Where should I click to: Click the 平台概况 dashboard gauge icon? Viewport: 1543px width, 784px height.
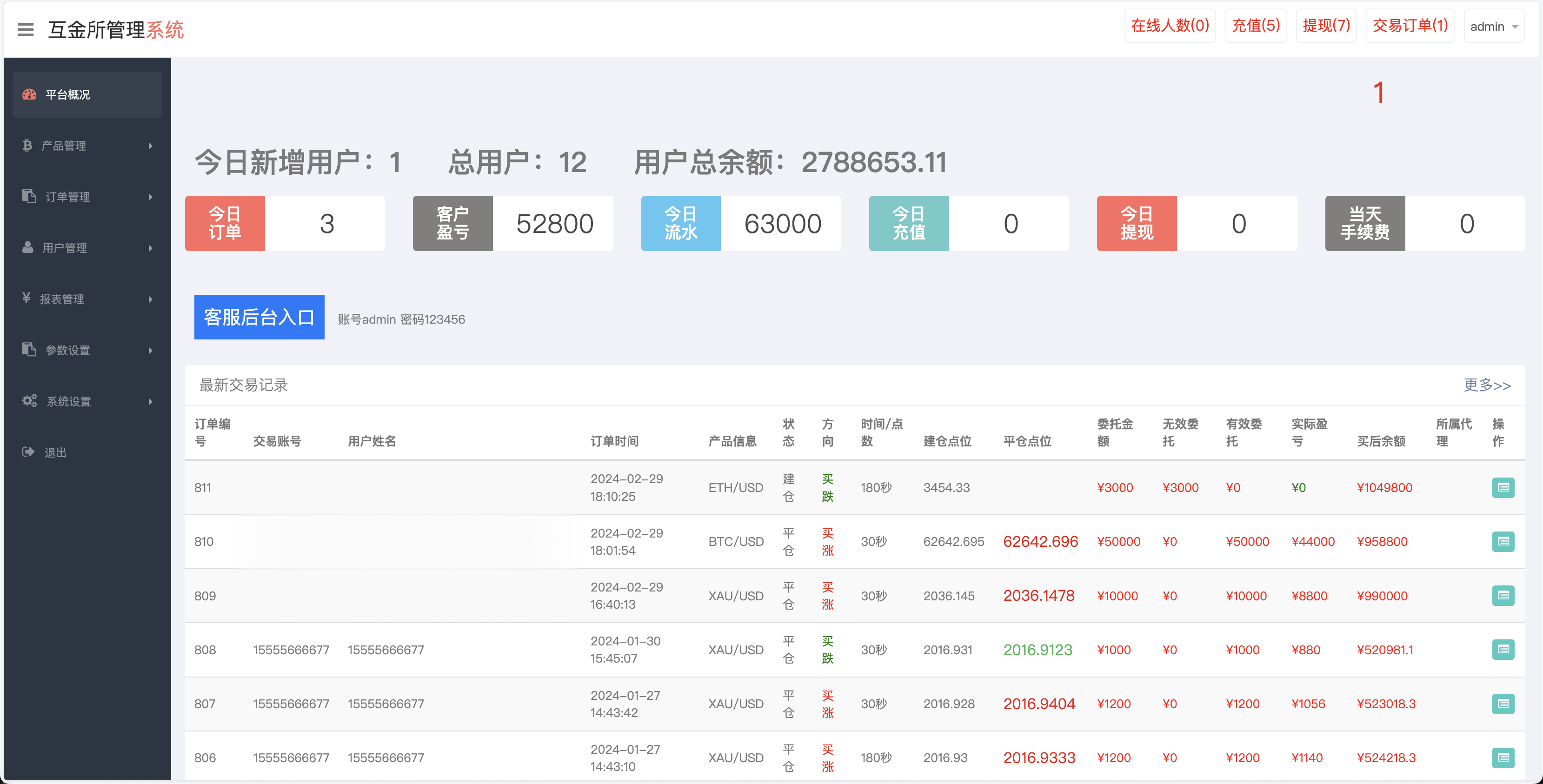click(x=29, y=94)
